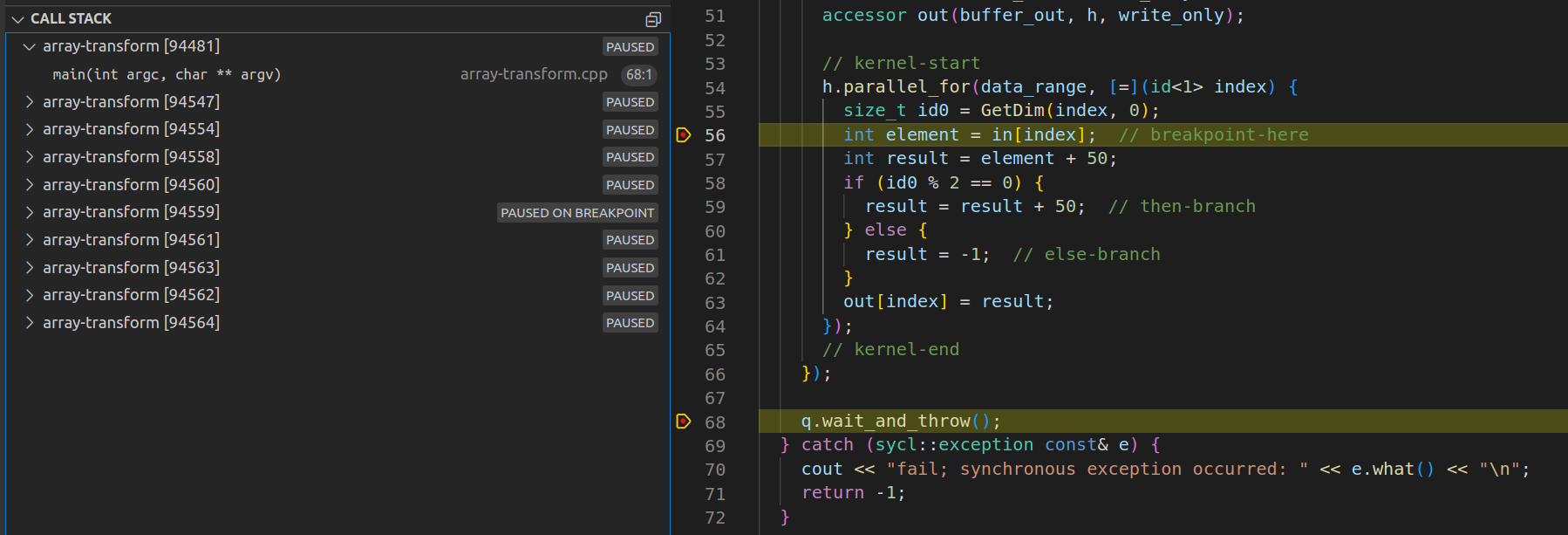Click the Collapse All icon in Call Stack
Image resolution: width=1568 pixels, height=535 pixels.
pos(652,19)
